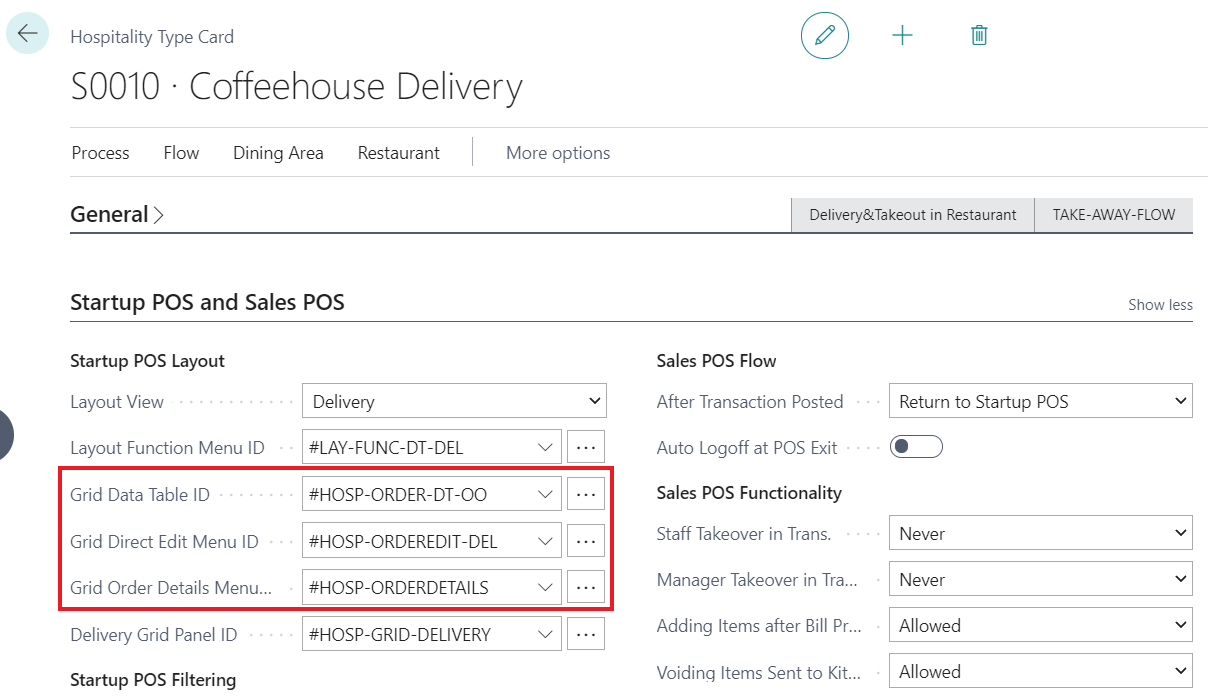1208x699 pixels.
Task: Click More options
Action: coord(558,153)
